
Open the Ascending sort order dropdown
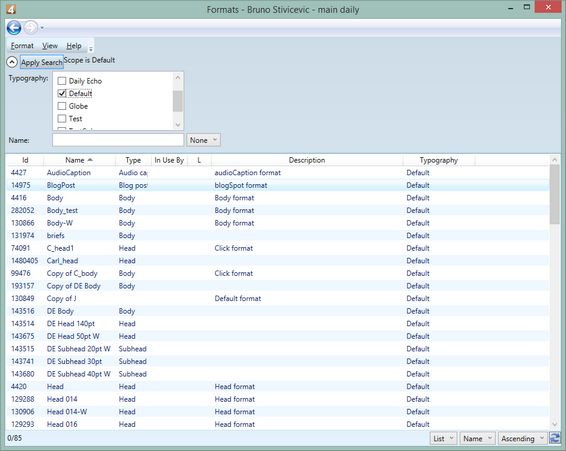click(x=522, y=438)
